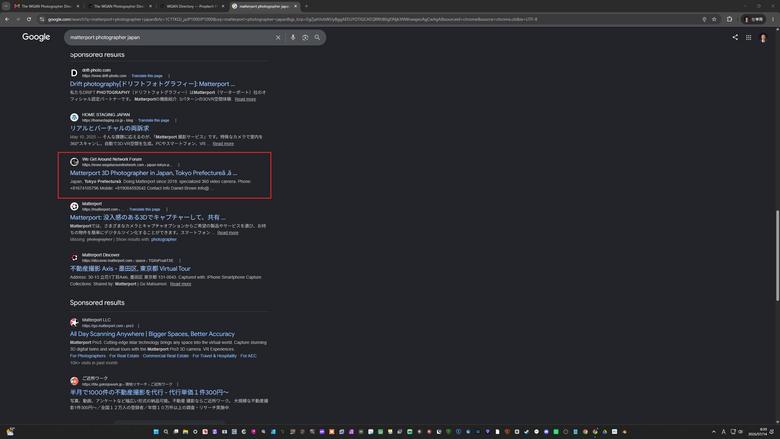
Task: Open more options for Matterport LLC ad
Action: click(138, 326)
